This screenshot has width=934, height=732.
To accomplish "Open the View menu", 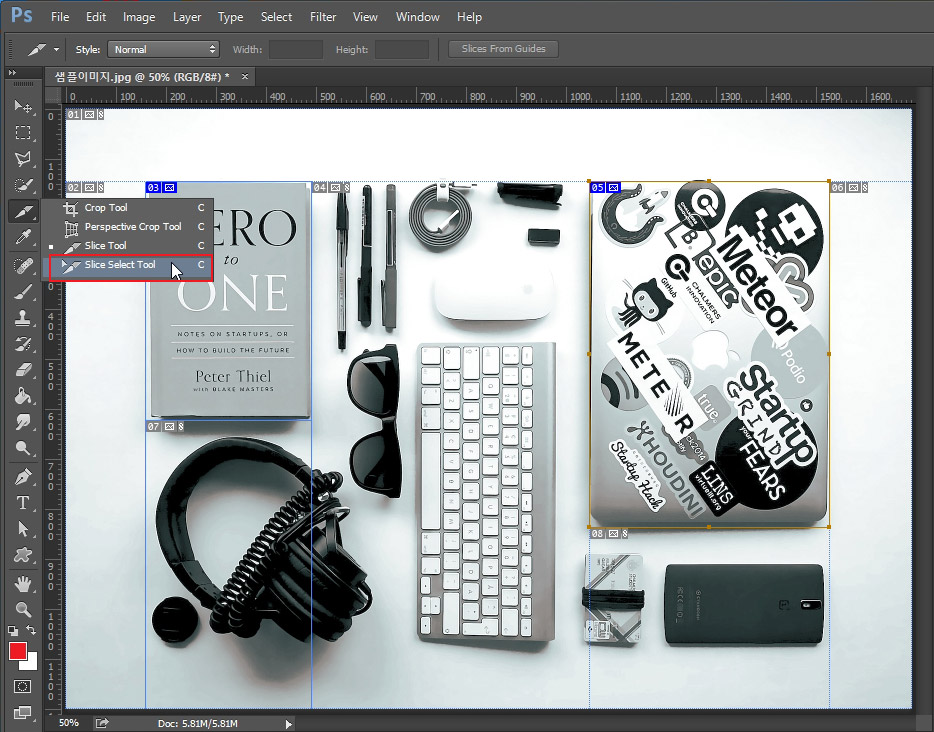I will [x=365, y=17].
